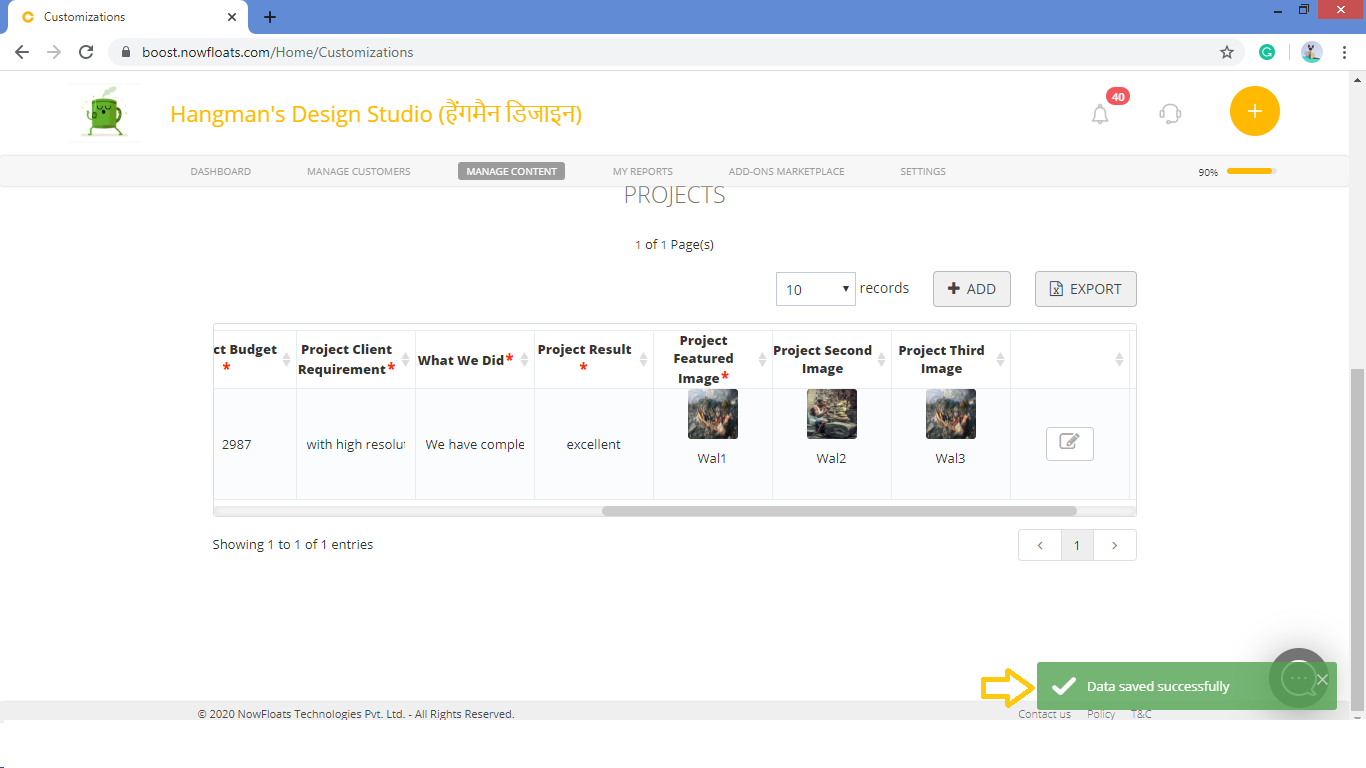Screen dimensions: 1366x768
Task: Click the yellow plus button
Action: point(1255,111)
